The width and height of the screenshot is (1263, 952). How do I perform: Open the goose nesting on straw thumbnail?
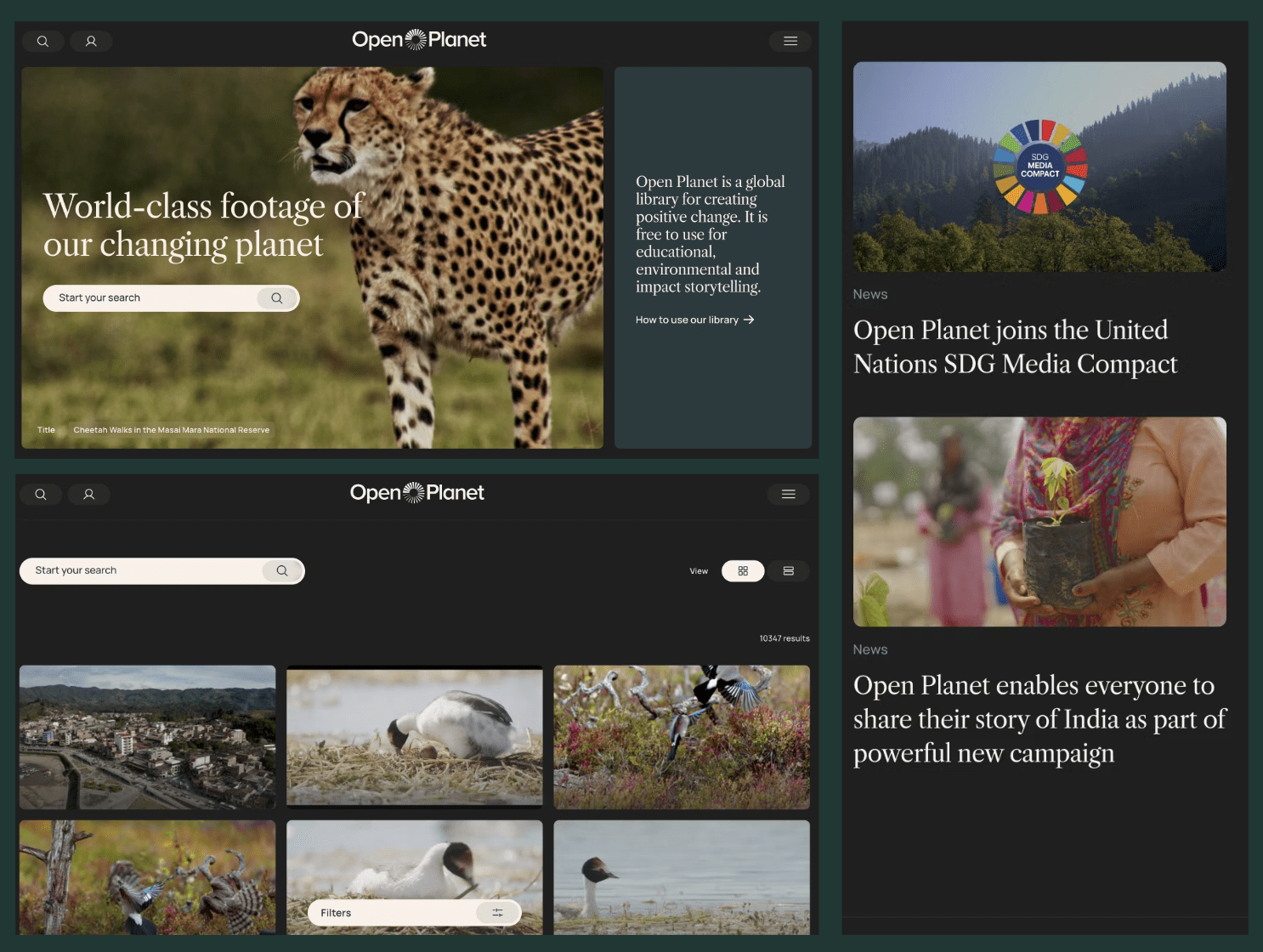tap(415, 737)
